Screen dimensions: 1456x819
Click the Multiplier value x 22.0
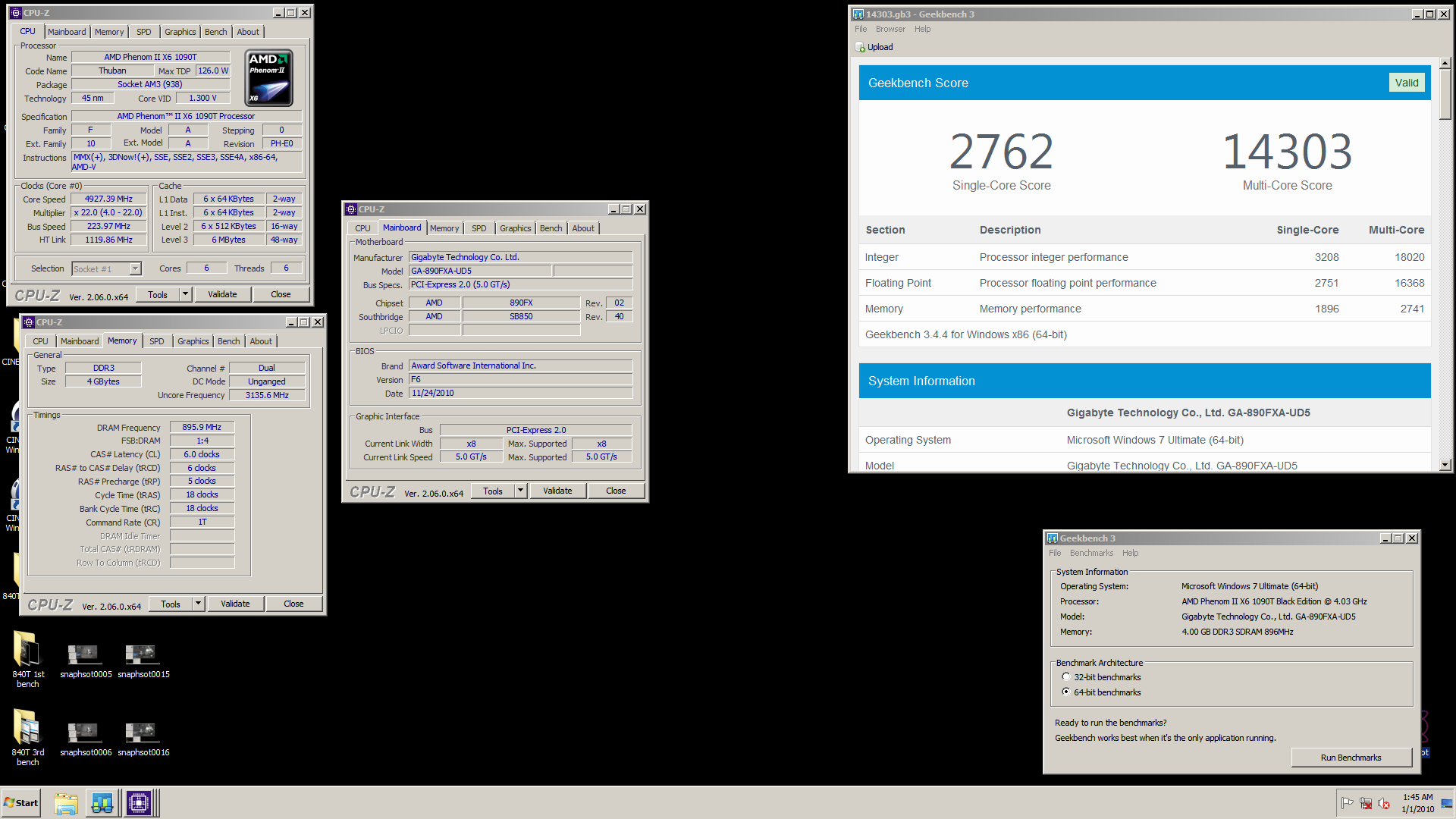[x=108, y=212]
